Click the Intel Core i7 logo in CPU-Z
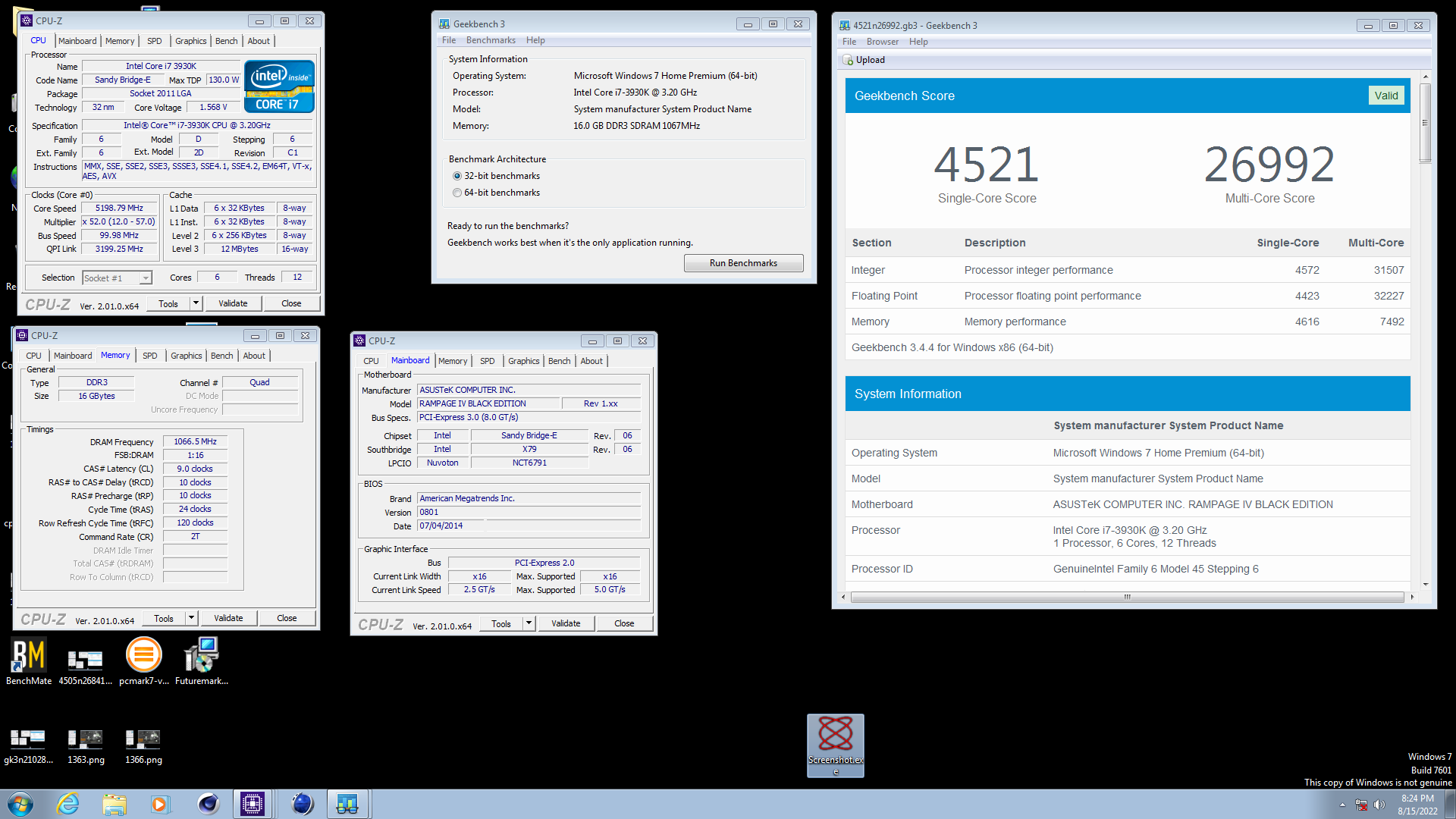 [x=279, y=86]
